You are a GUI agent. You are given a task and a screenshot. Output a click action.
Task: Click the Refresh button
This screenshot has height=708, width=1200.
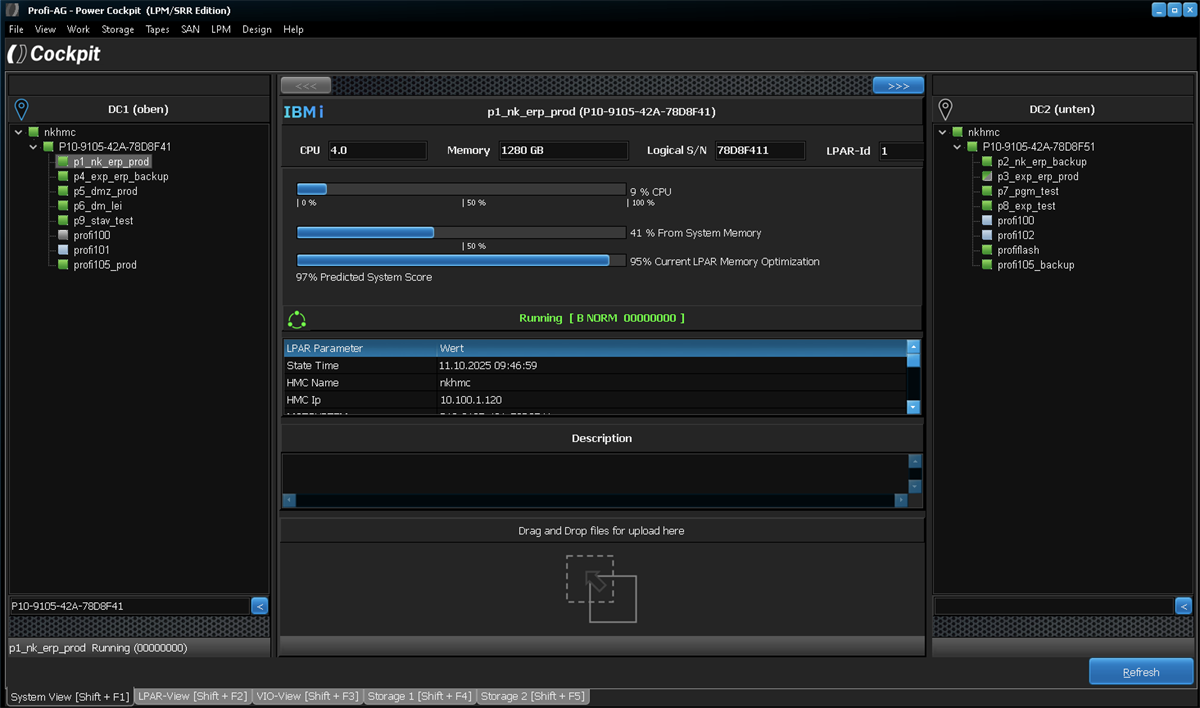point(1140,672)
